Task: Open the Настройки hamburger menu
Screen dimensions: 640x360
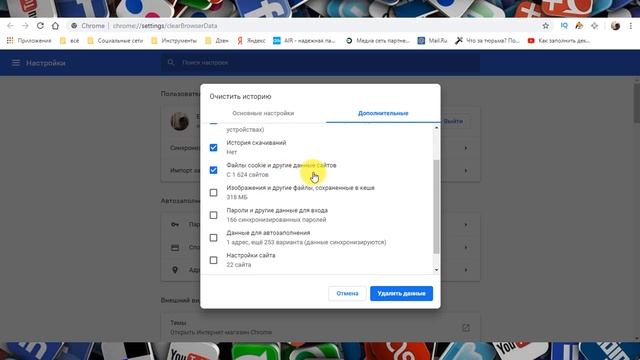Action: click(x=16, y=63)
